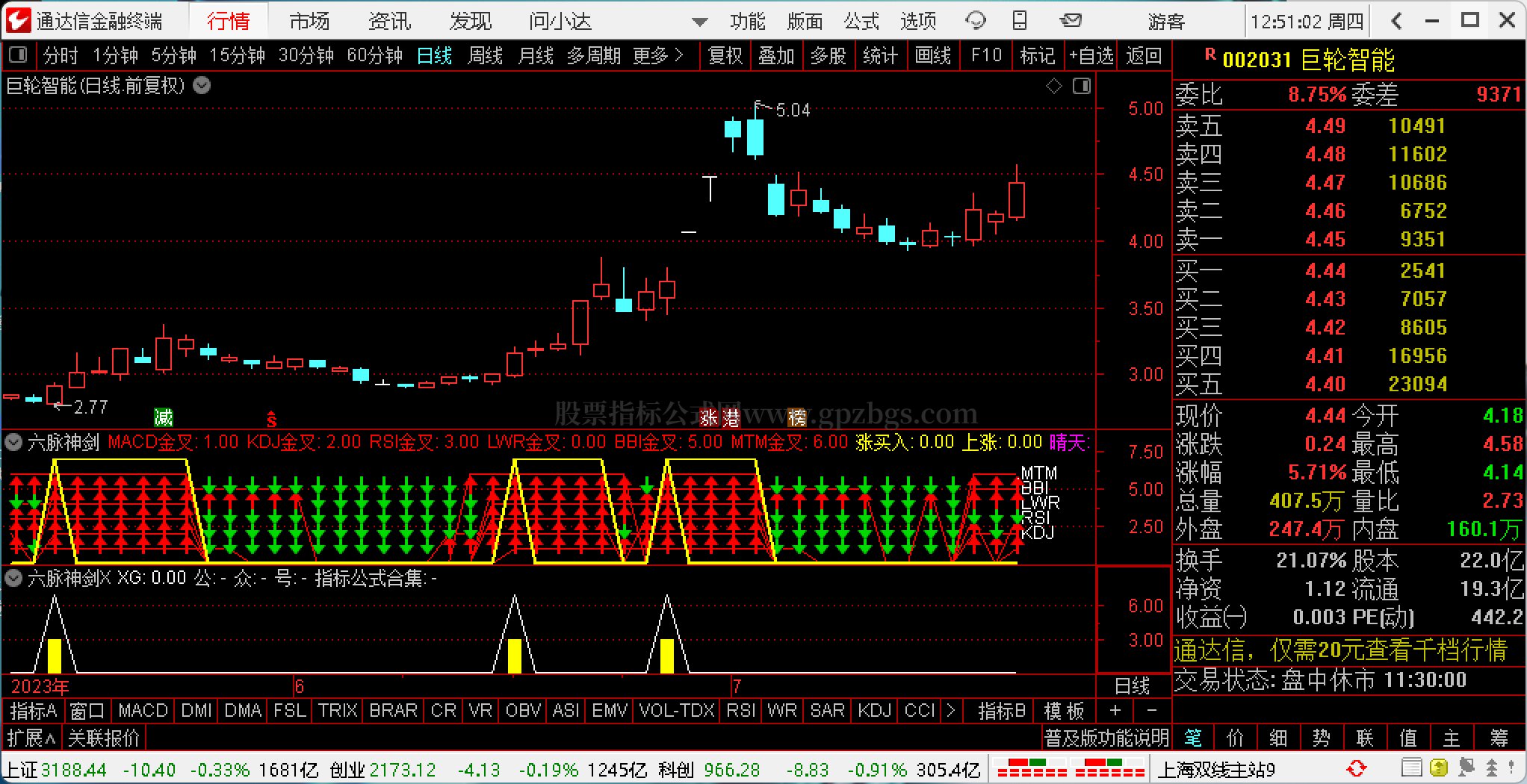Switch to the KDJ indicator tab
Image resolution: width=1527 pixels, height=784 pixels.
(874, 710)
